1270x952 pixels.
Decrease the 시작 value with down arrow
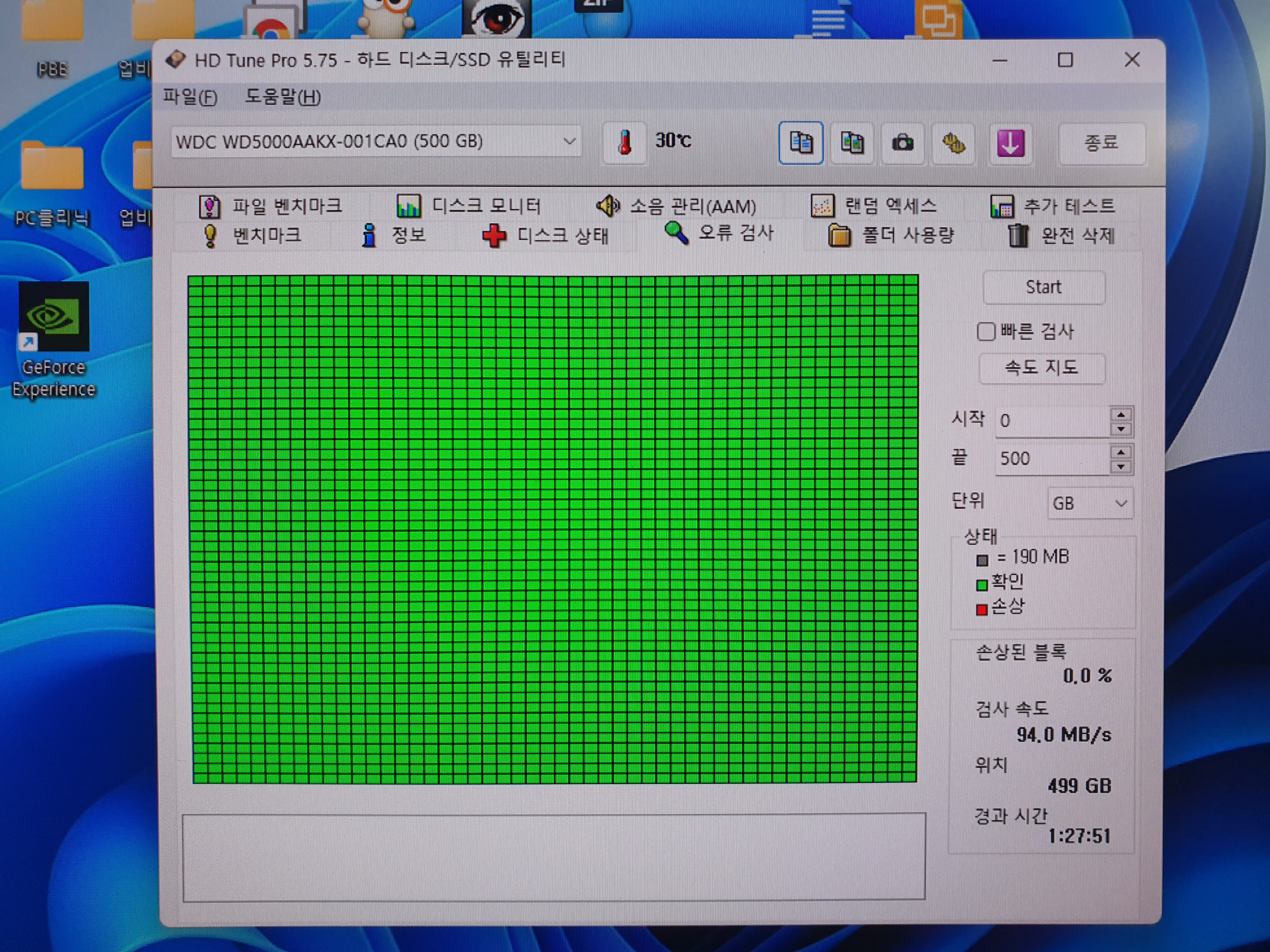tap(1121, 429)
